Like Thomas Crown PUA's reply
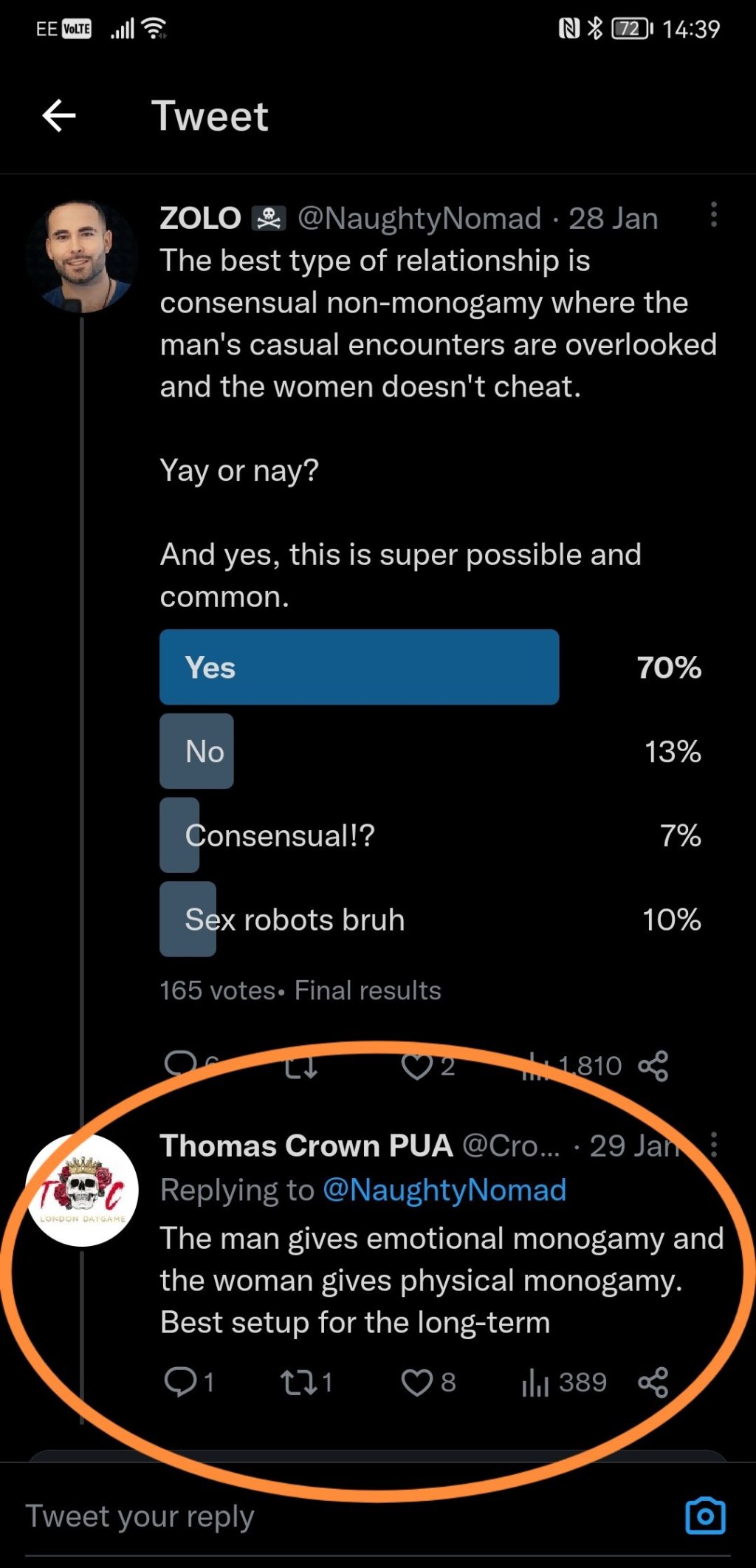Image resolution: width=756 pixels, height=1568 pixels. 417,1382
